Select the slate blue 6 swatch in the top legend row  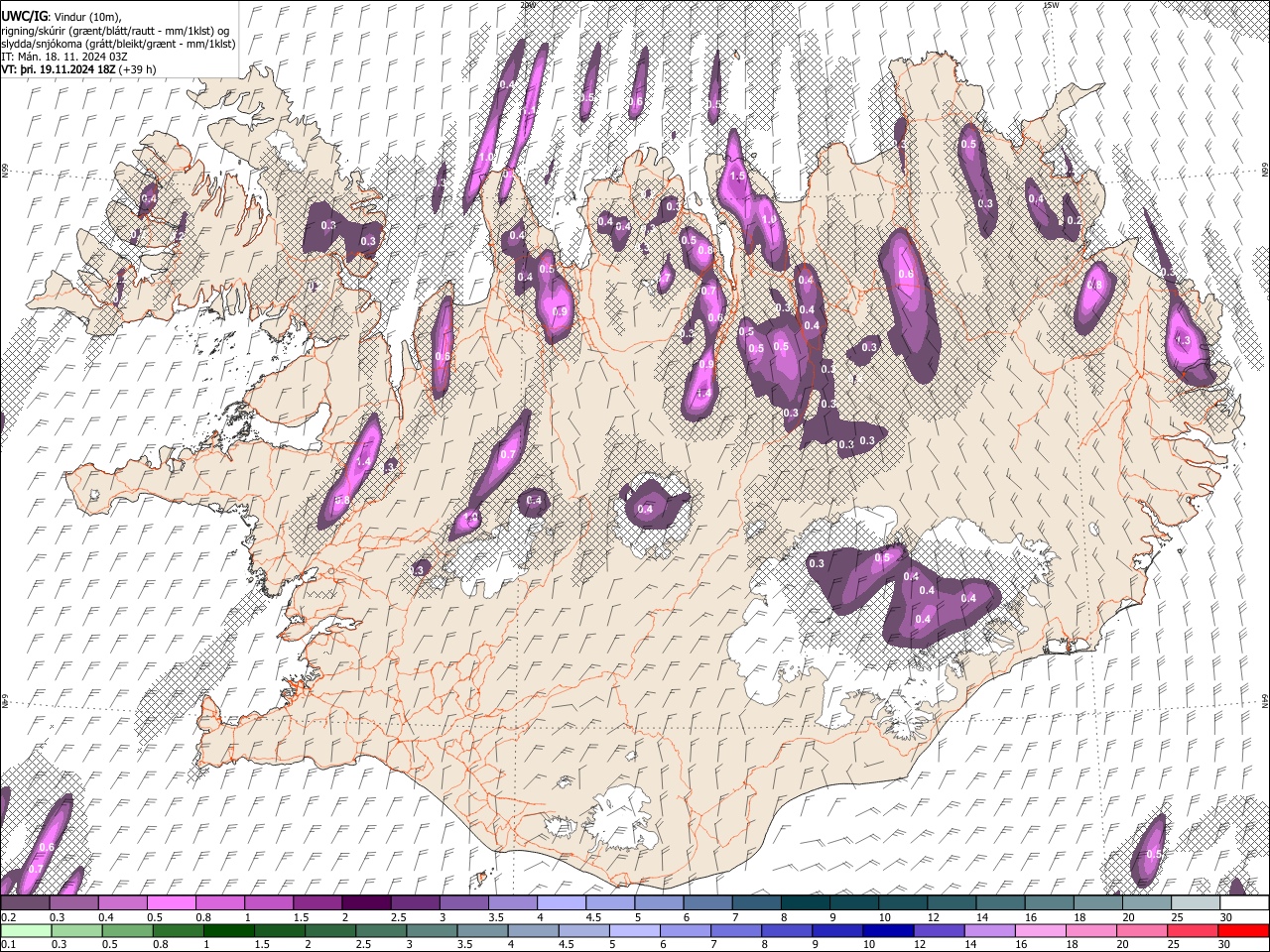click(x=707, y=903)
